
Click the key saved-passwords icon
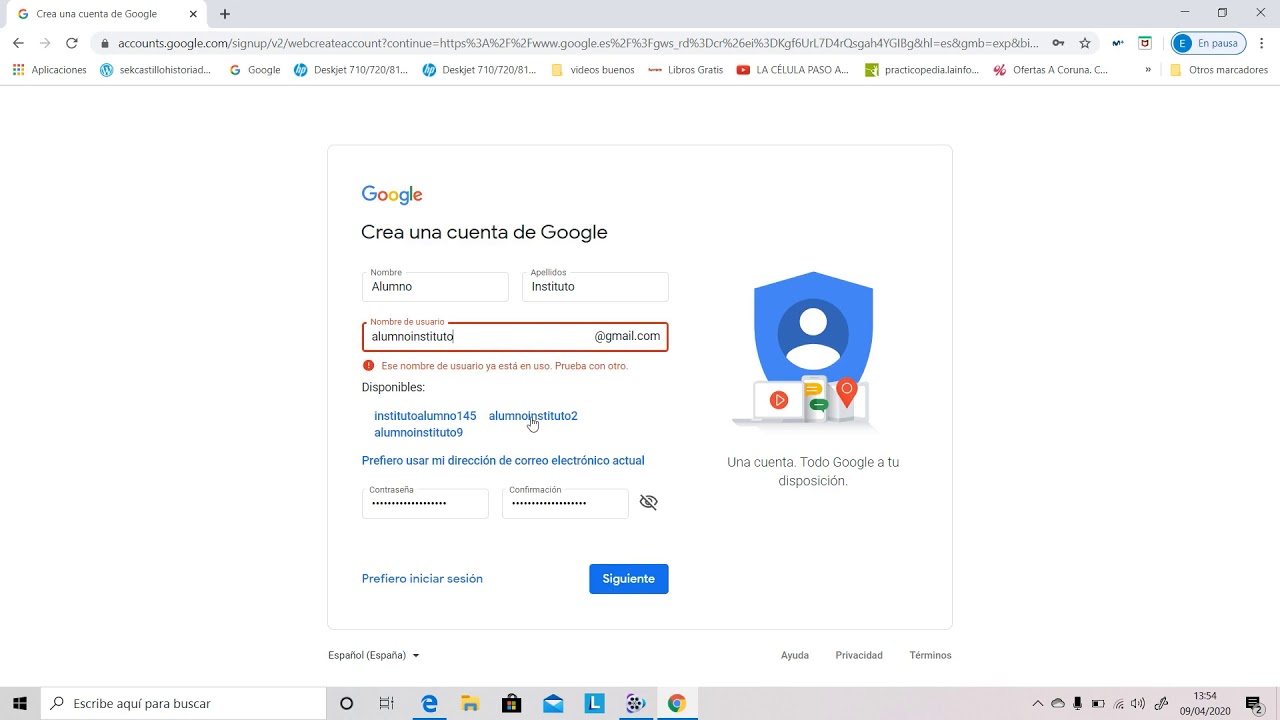1058,43
